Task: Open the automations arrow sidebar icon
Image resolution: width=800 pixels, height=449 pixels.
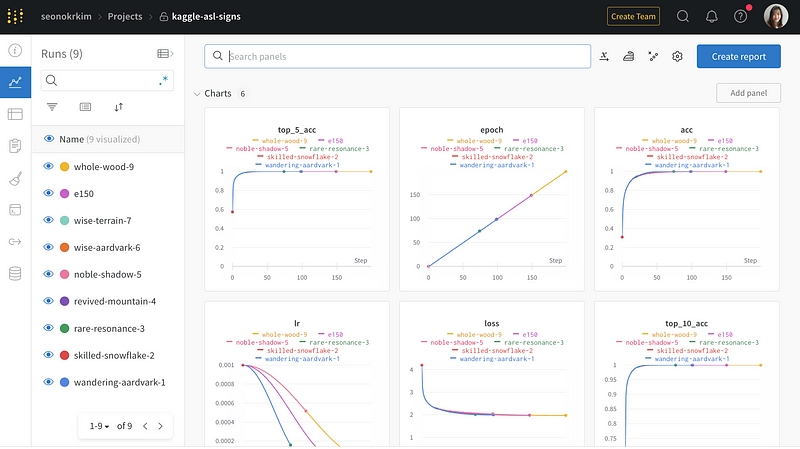Action: 15,242
